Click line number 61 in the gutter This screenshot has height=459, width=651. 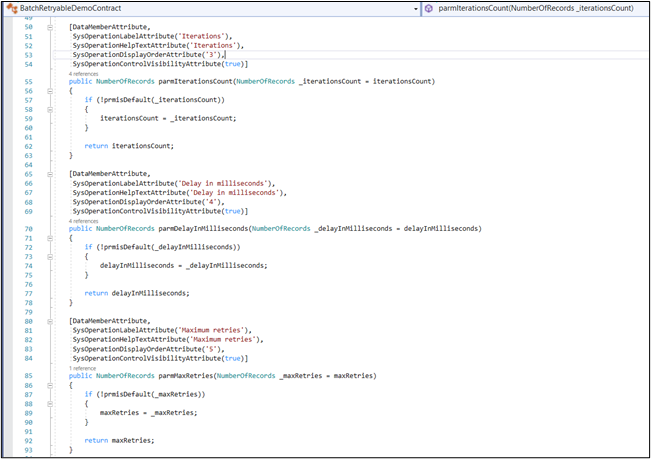tap(28, 137)
